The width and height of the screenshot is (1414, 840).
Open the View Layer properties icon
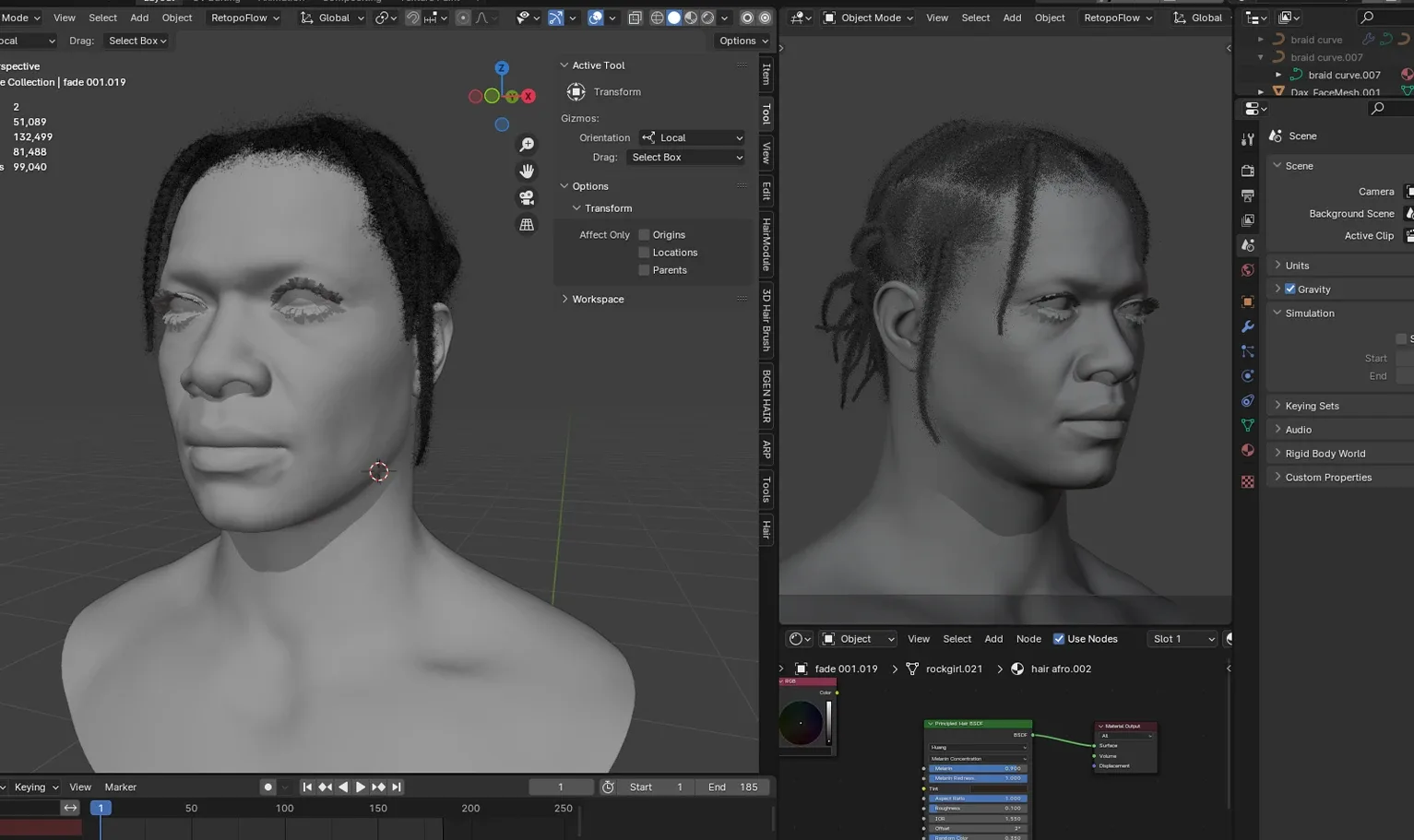point(1247,220)
